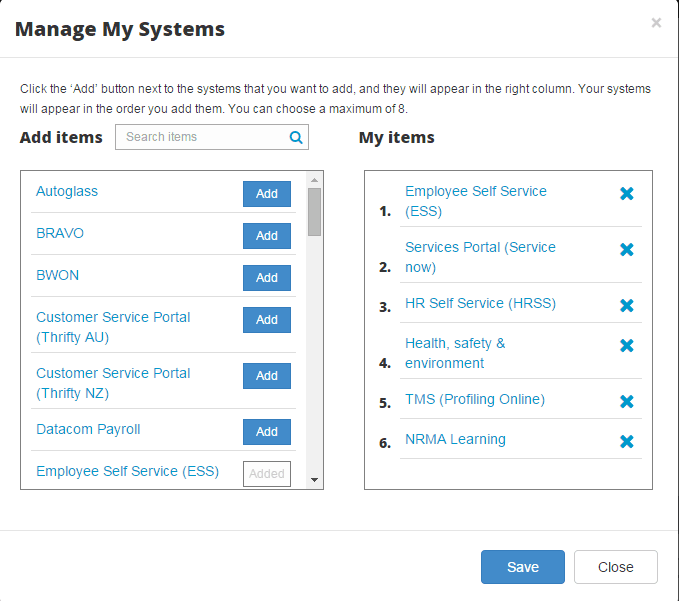Remove NRMA Learning from My items
This screenshot has width=679, height=601.
point(627,442)
